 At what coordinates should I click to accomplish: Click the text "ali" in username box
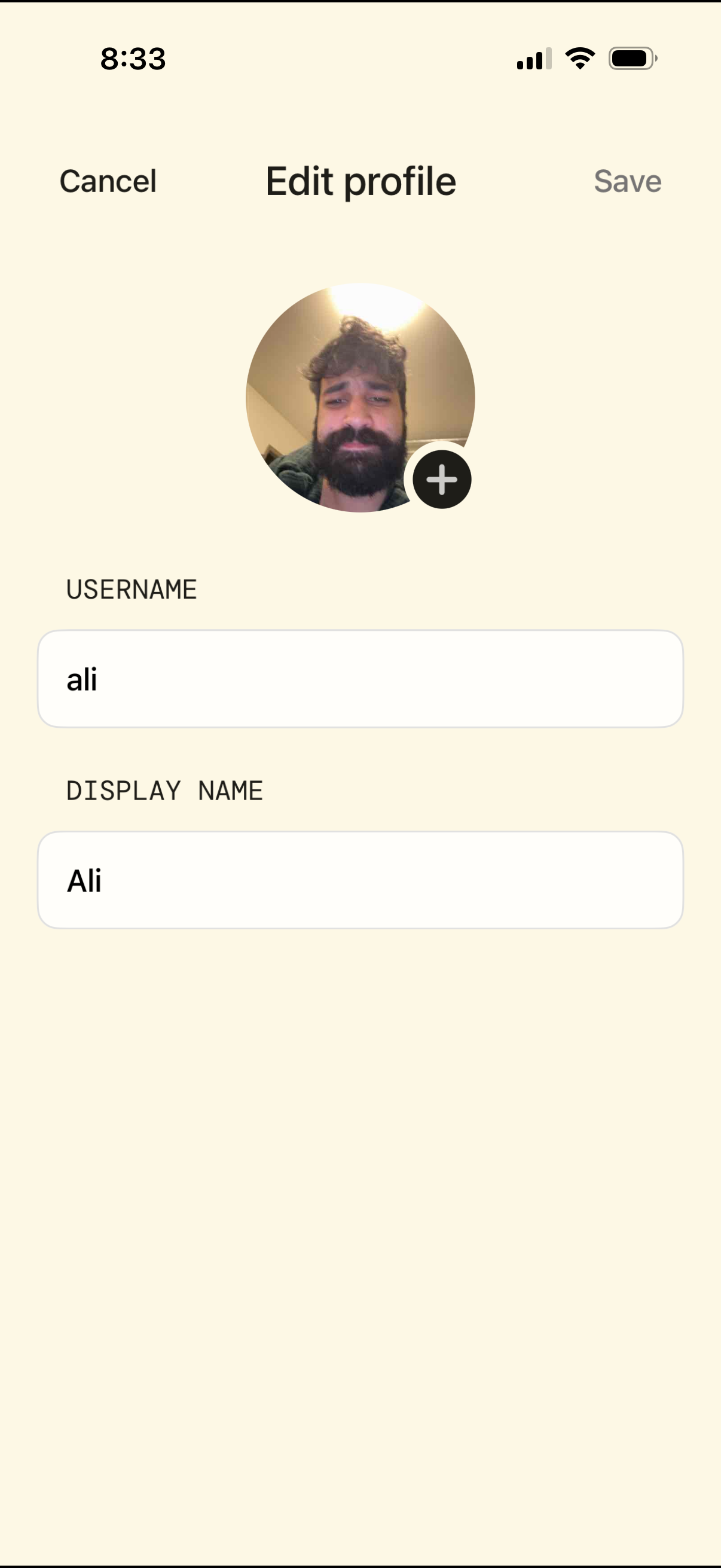click(x=82, y=679)
